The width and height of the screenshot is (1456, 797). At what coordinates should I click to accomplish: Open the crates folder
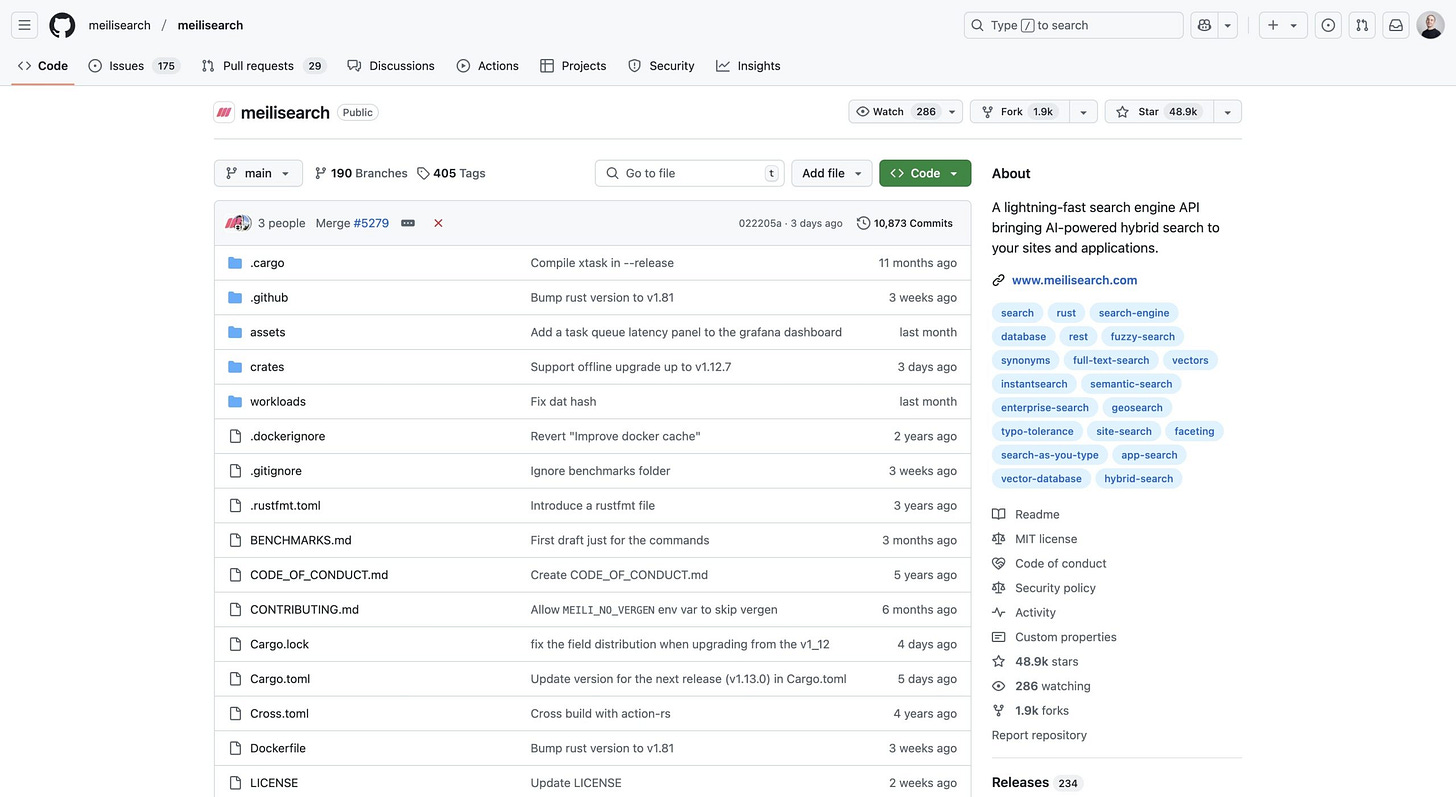tap(267, 367)
